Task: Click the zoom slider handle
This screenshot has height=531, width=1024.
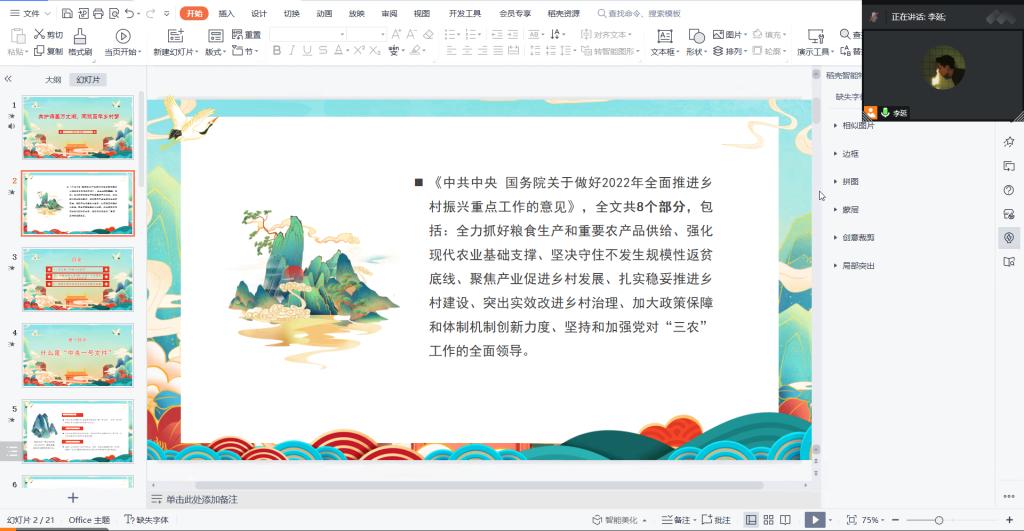Action: (x=939, y=520)
